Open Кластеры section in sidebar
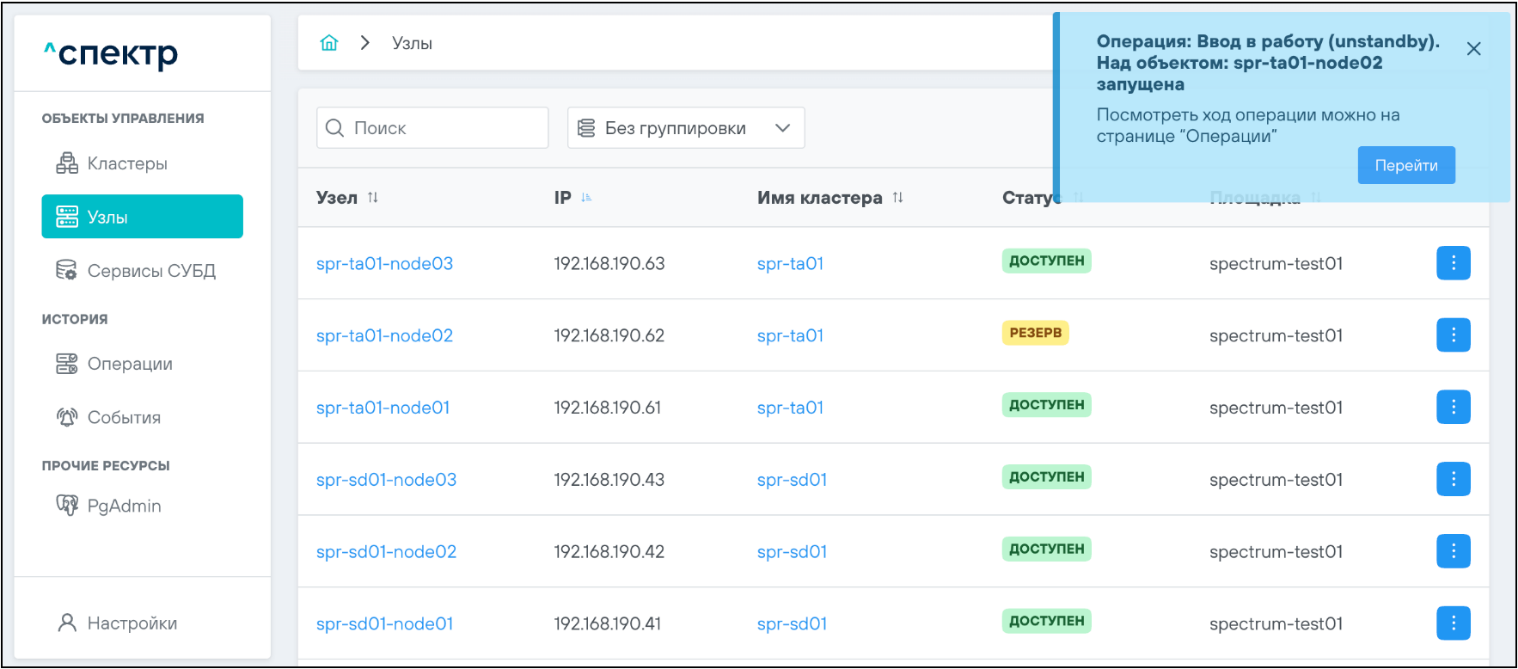The height and width of the screenshot is (669, 1518). (126, 163)
